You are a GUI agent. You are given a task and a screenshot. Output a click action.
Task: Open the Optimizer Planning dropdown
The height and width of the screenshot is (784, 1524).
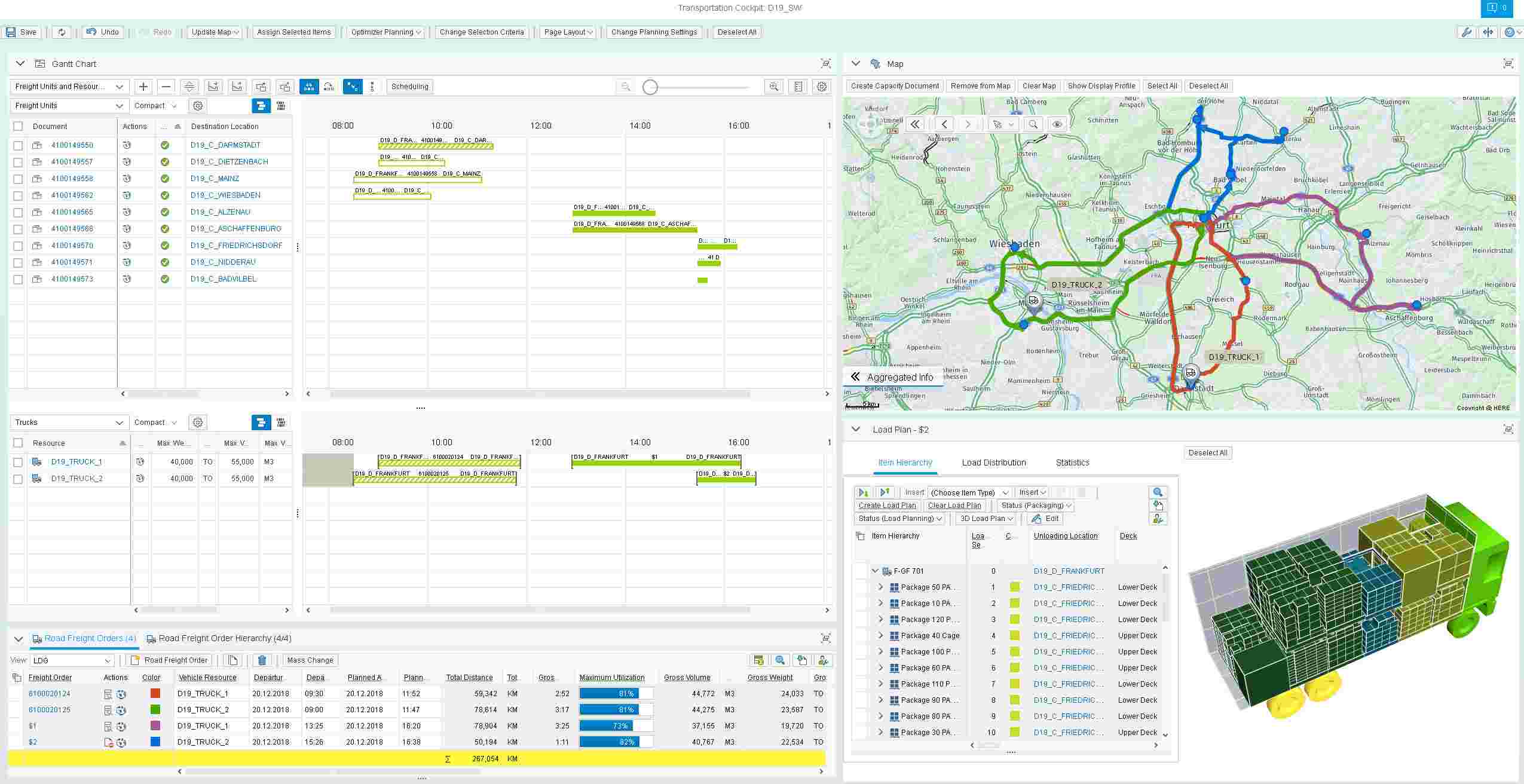[385, 32]
